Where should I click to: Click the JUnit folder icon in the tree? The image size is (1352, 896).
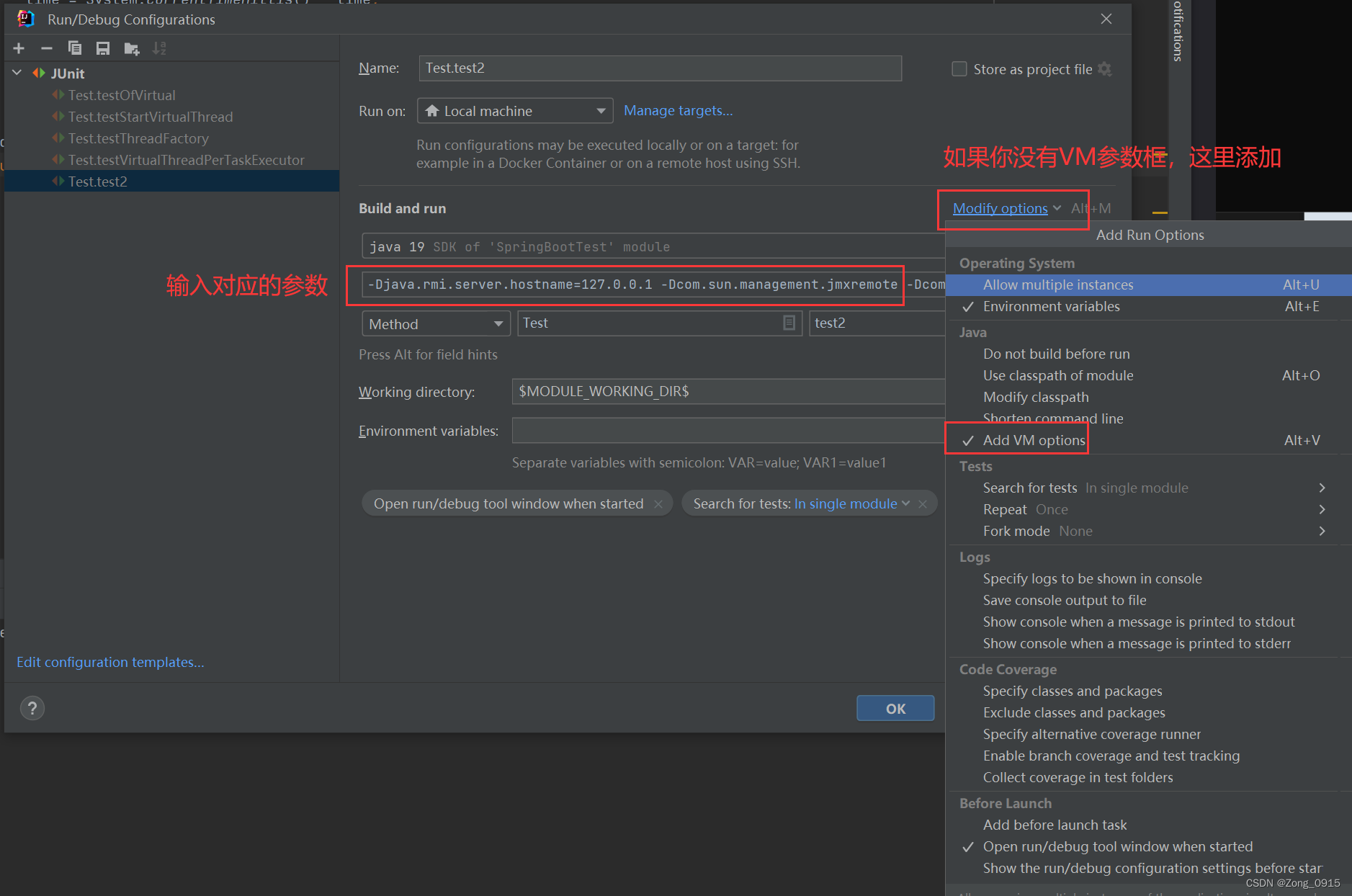coord(39,73)
